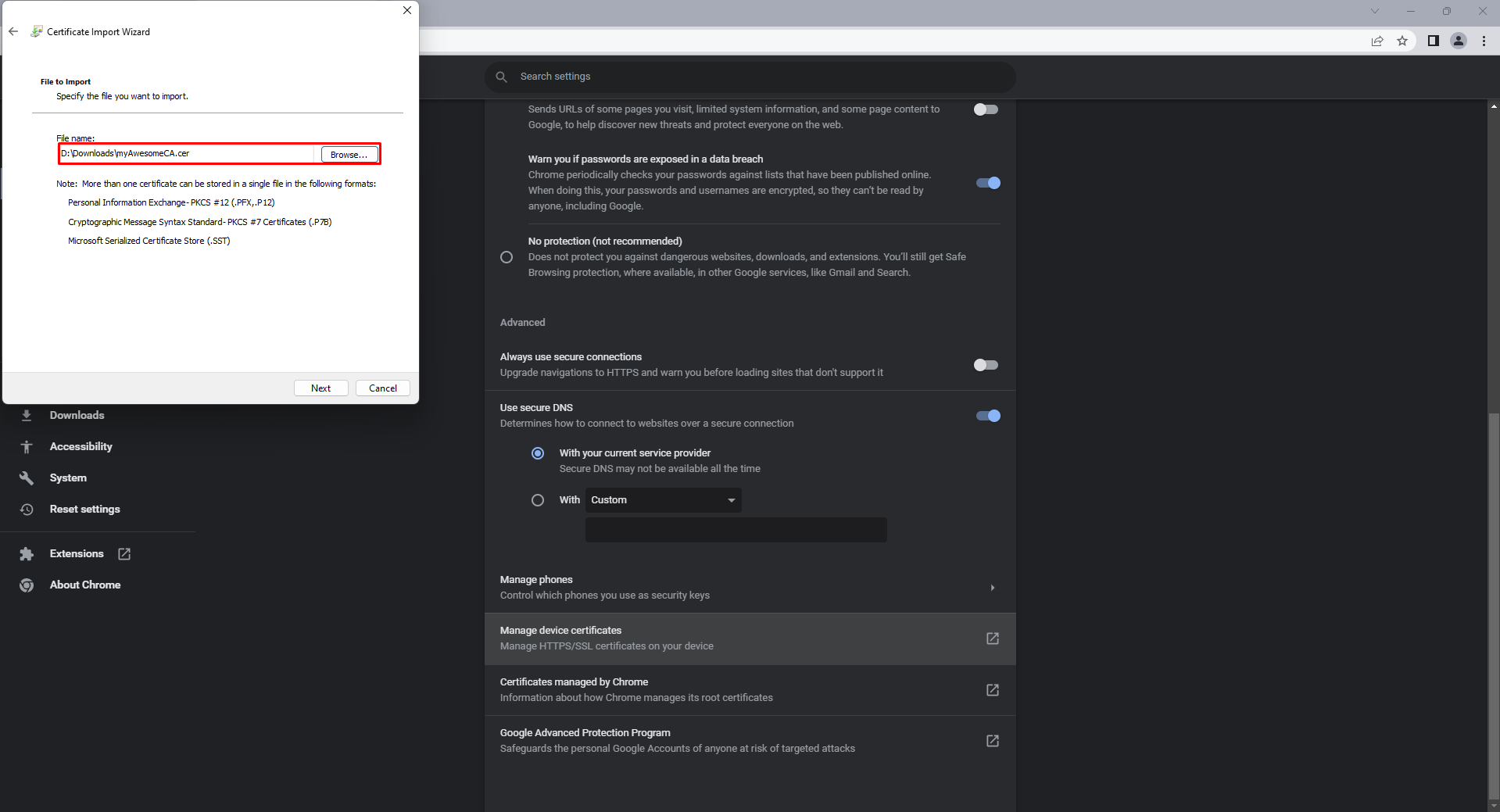Click the external link icon beside Extensions
The width and height of the screenshot is (1500, 812).
tap(124, 553)
